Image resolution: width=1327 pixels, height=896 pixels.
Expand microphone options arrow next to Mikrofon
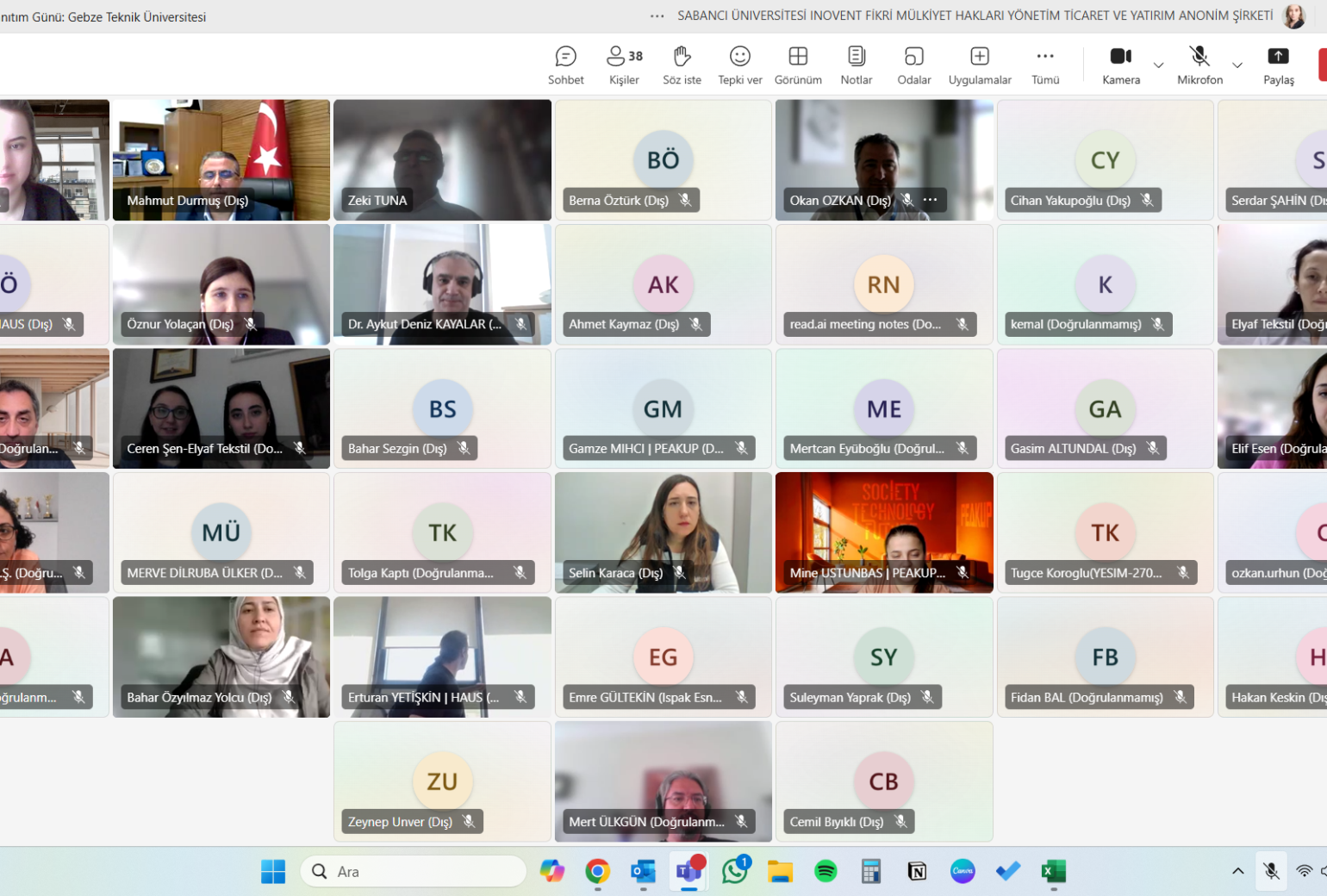1237,65
